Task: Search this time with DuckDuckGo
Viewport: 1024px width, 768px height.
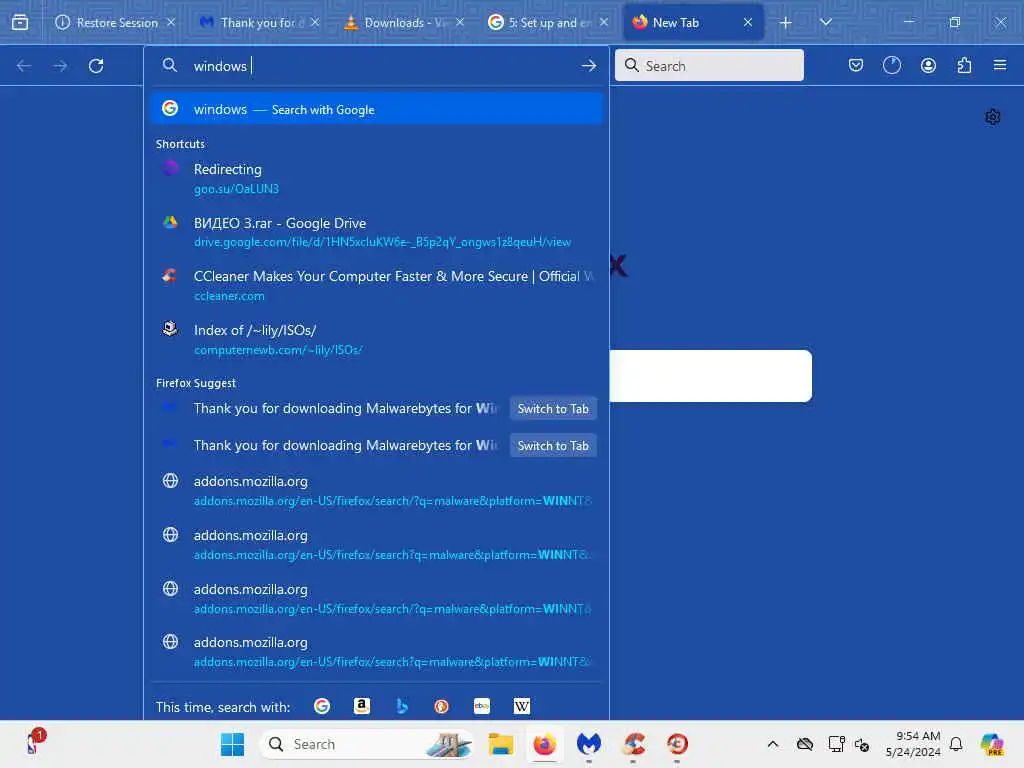Action: tap(441, 706)
